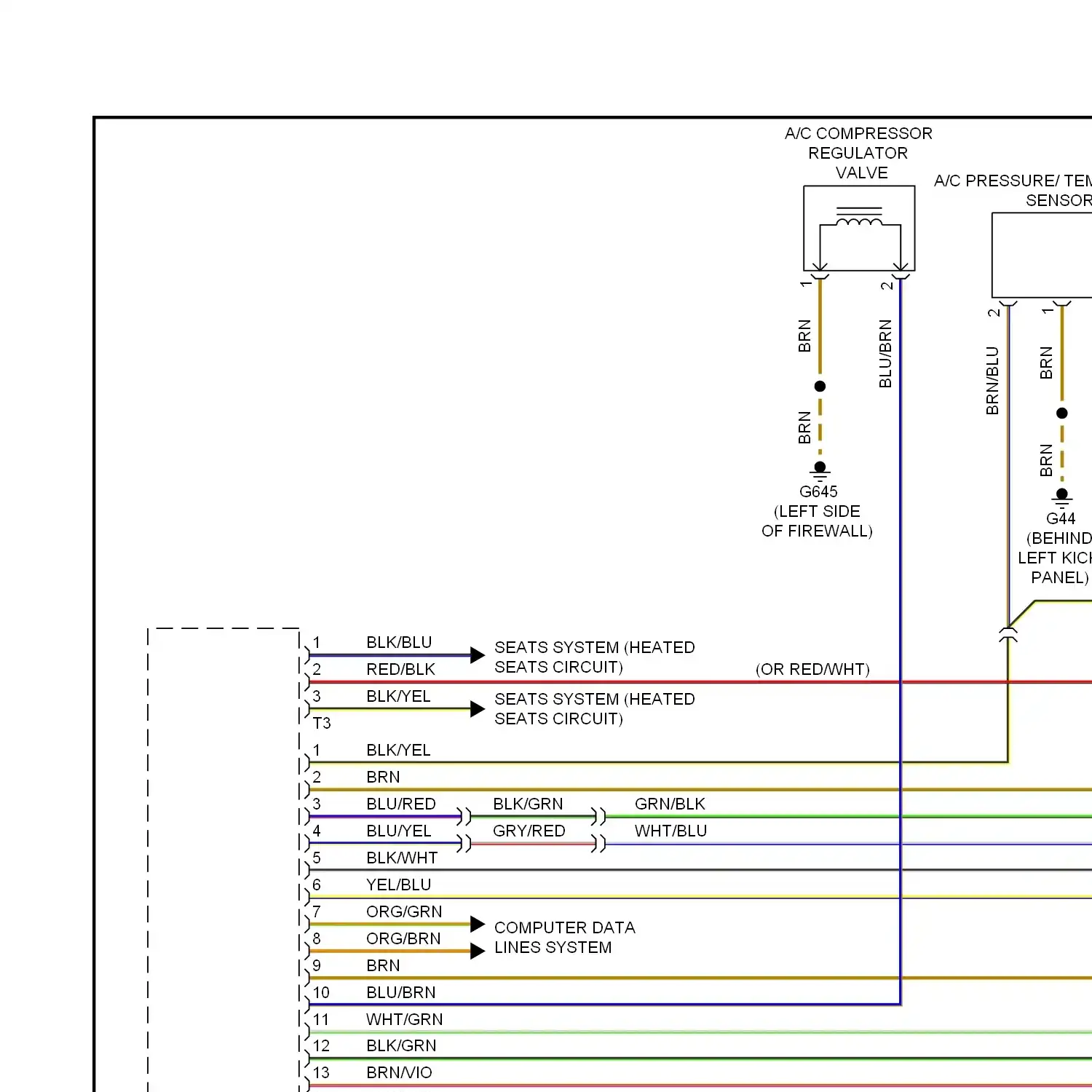Screen dimensions: 1092x1092
Task: Select the COMPUTER DATA LINES SYSTEM label
Action: [564, 938]
